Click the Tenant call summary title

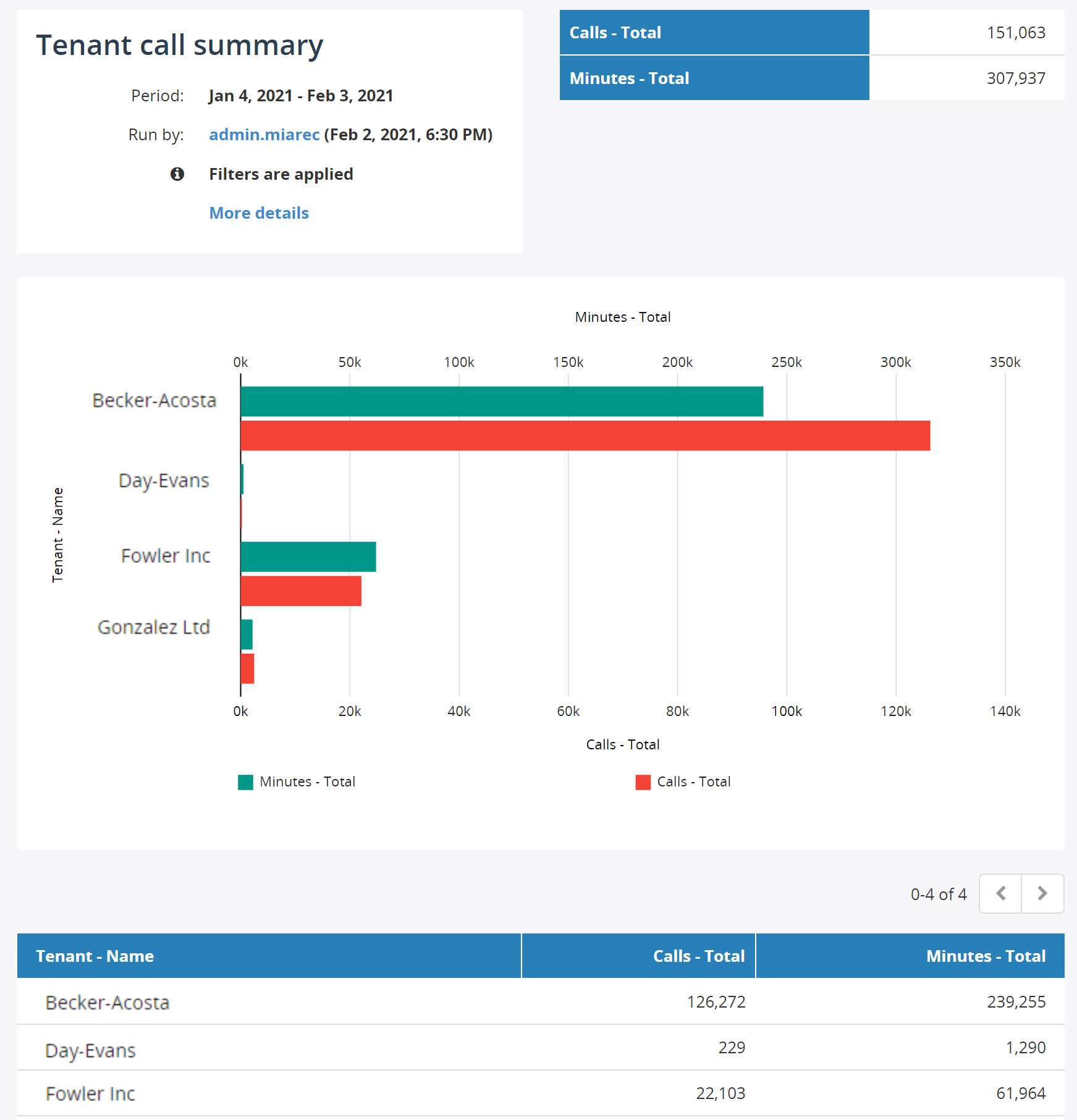(180, 45)
